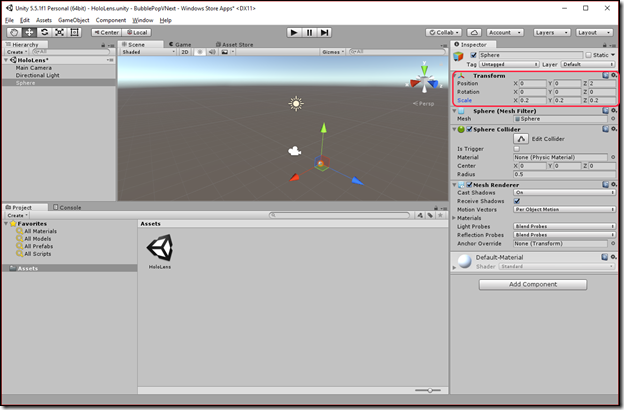
Task: Click the Add Component button
Action: 533,284
